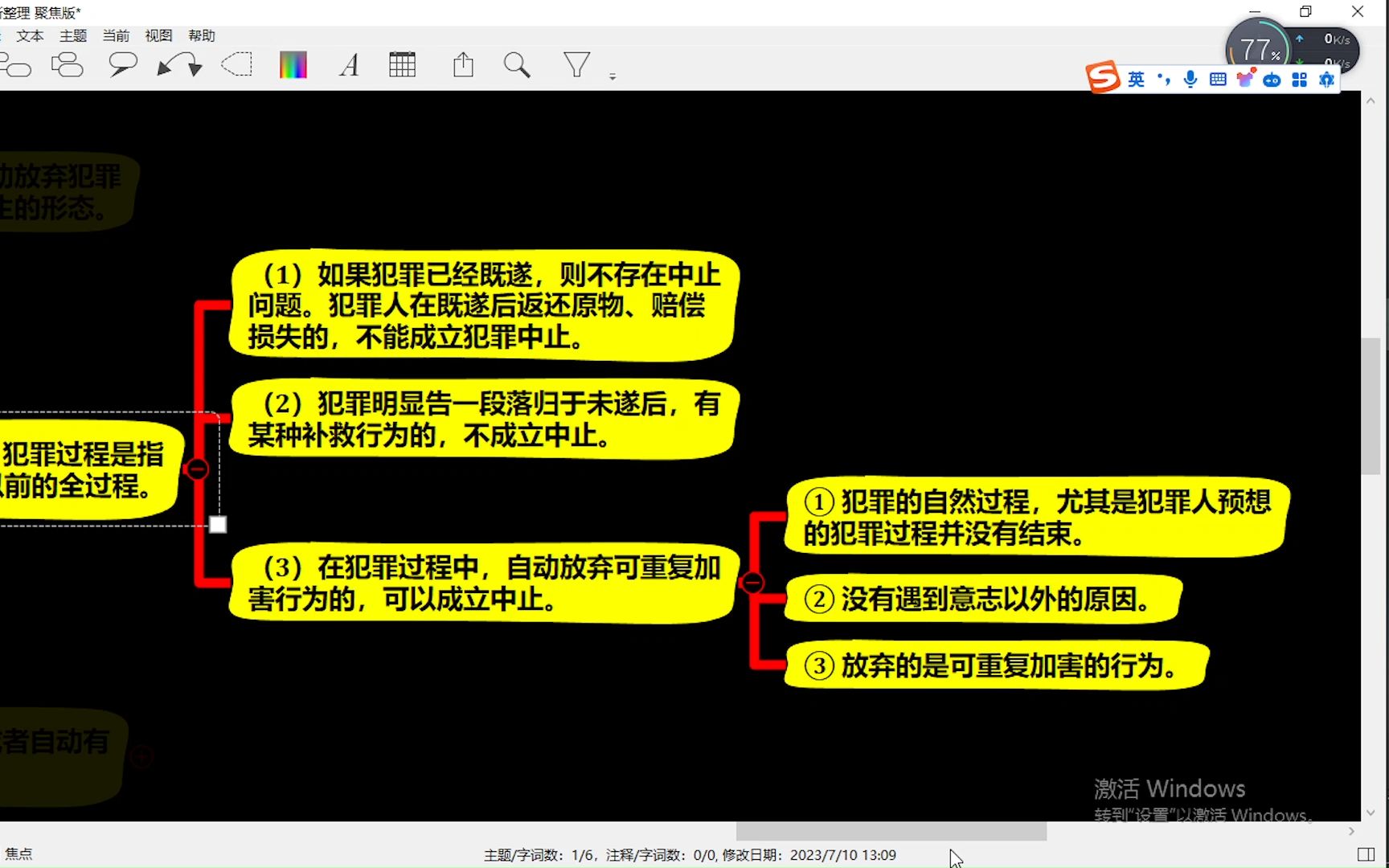The image size is (1389, 868).
Task: Add a callout with the speech bubble icon
Action: point(123,65)
